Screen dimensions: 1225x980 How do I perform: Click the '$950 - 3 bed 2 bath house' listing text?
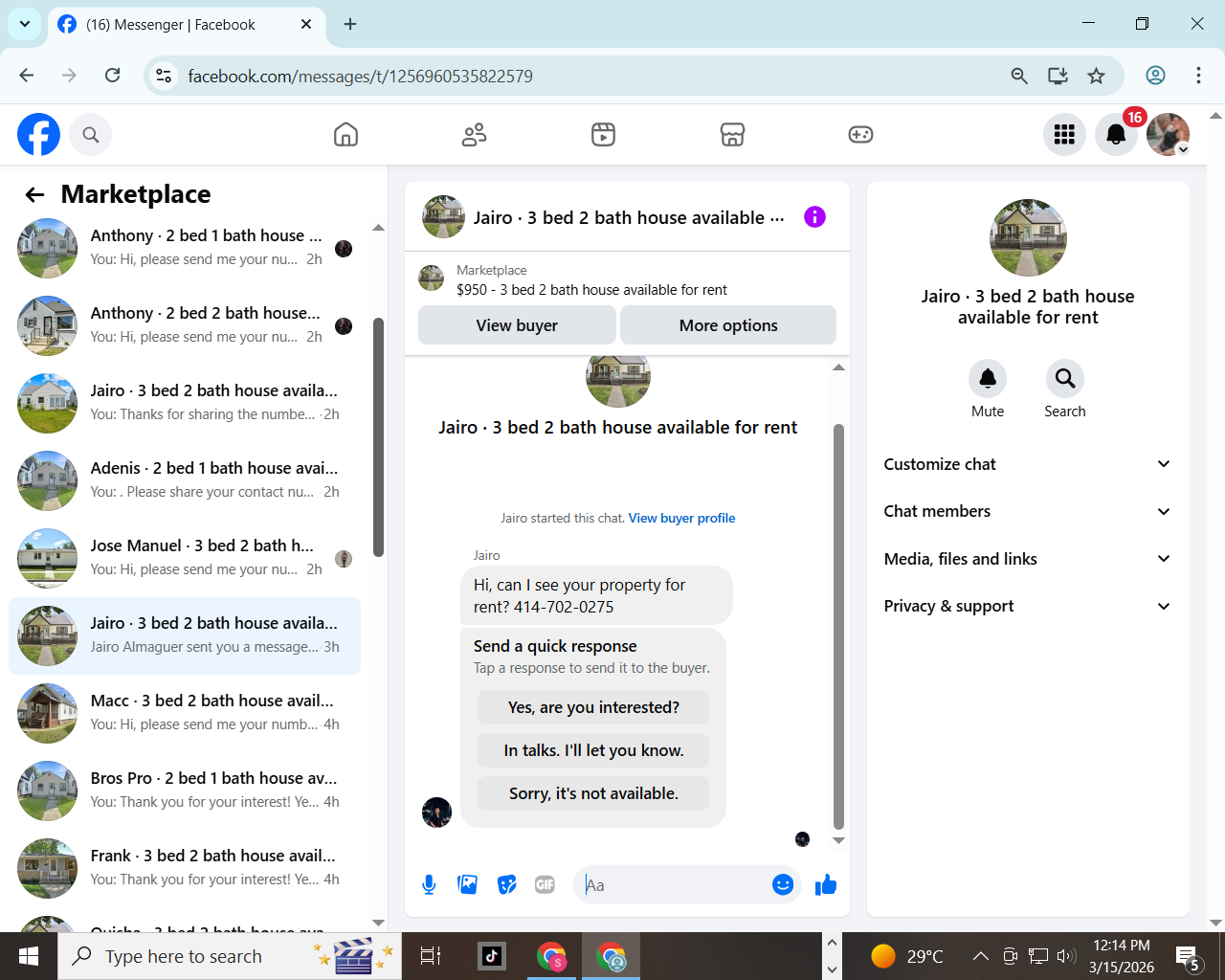click(591, 289)
